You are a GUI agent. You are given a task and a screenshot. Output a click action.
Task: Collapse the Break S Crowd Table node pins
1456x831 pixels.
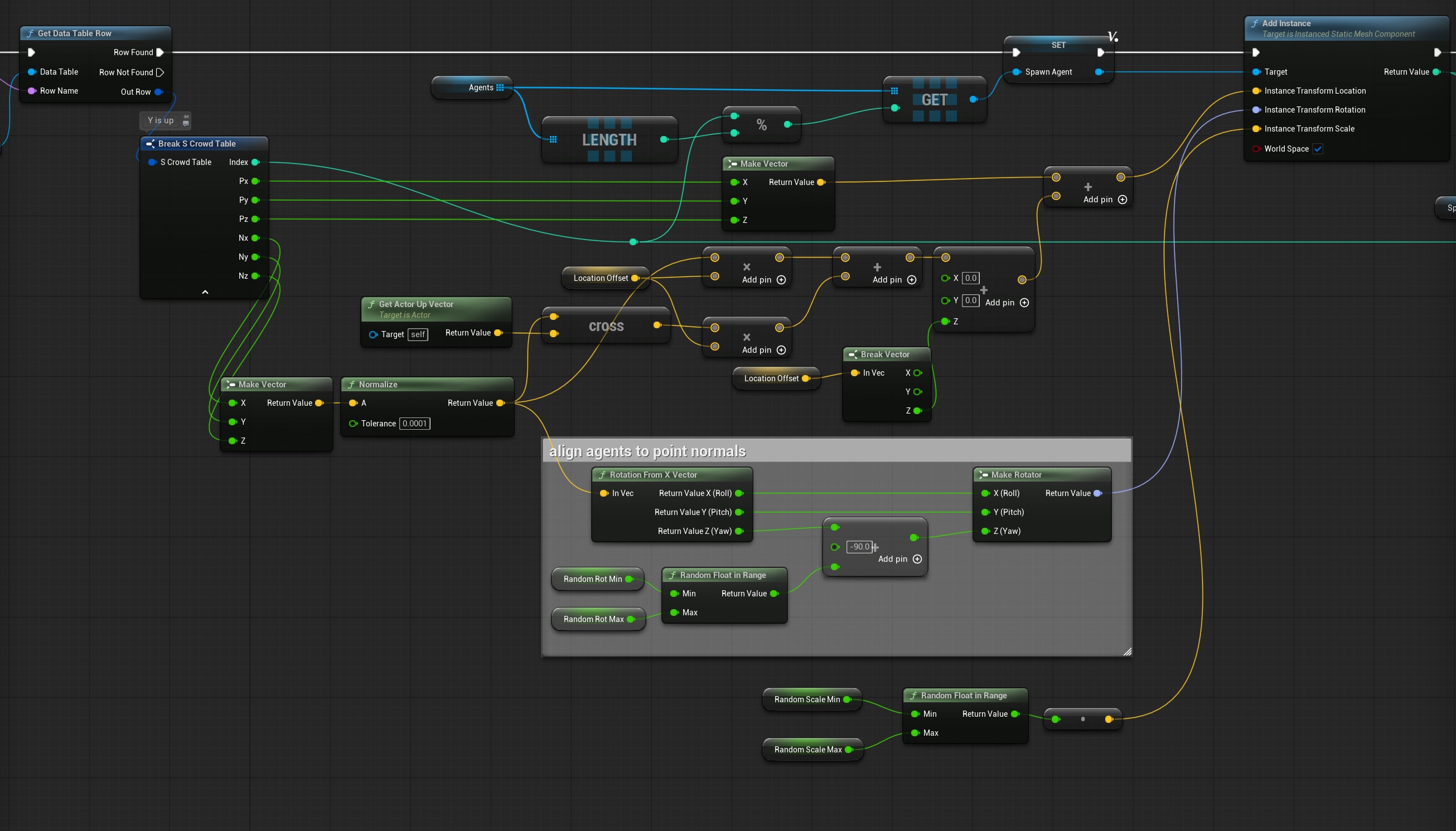coord(205,291)
